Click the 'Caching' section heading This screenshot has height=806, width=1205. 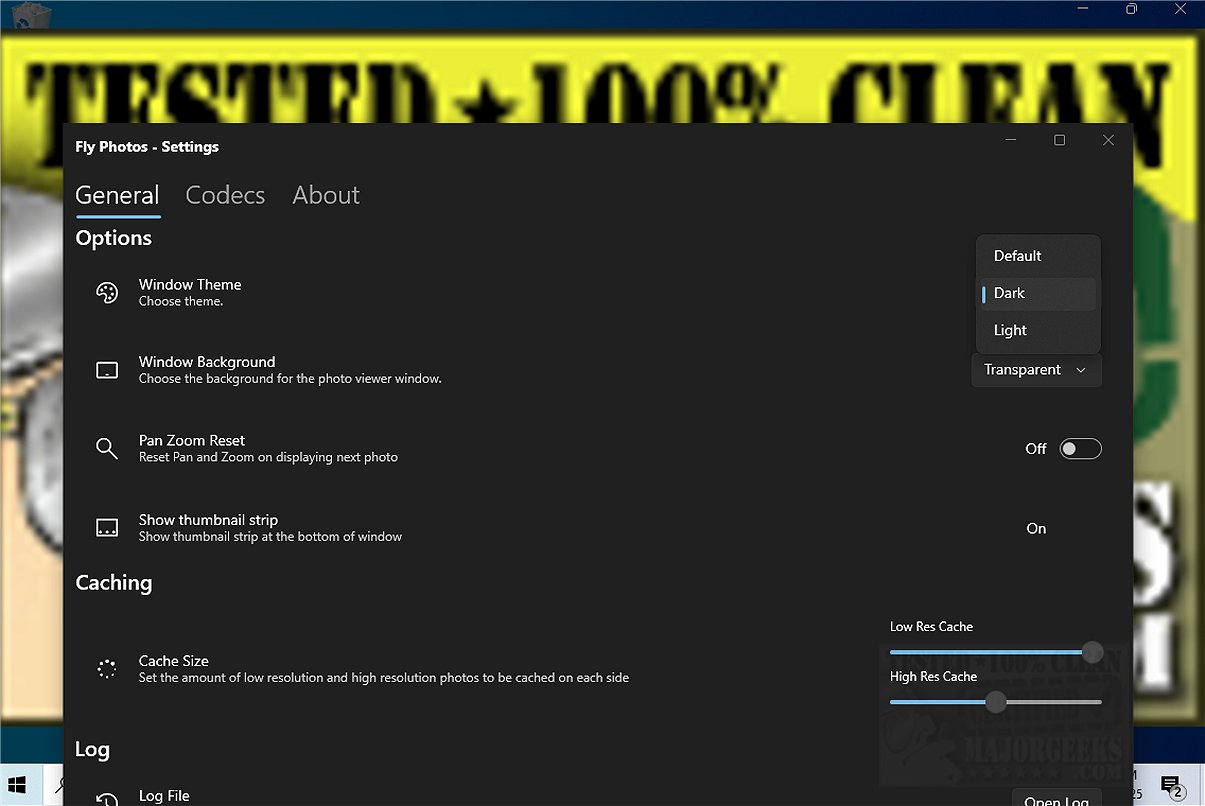[x=114, y=583]
